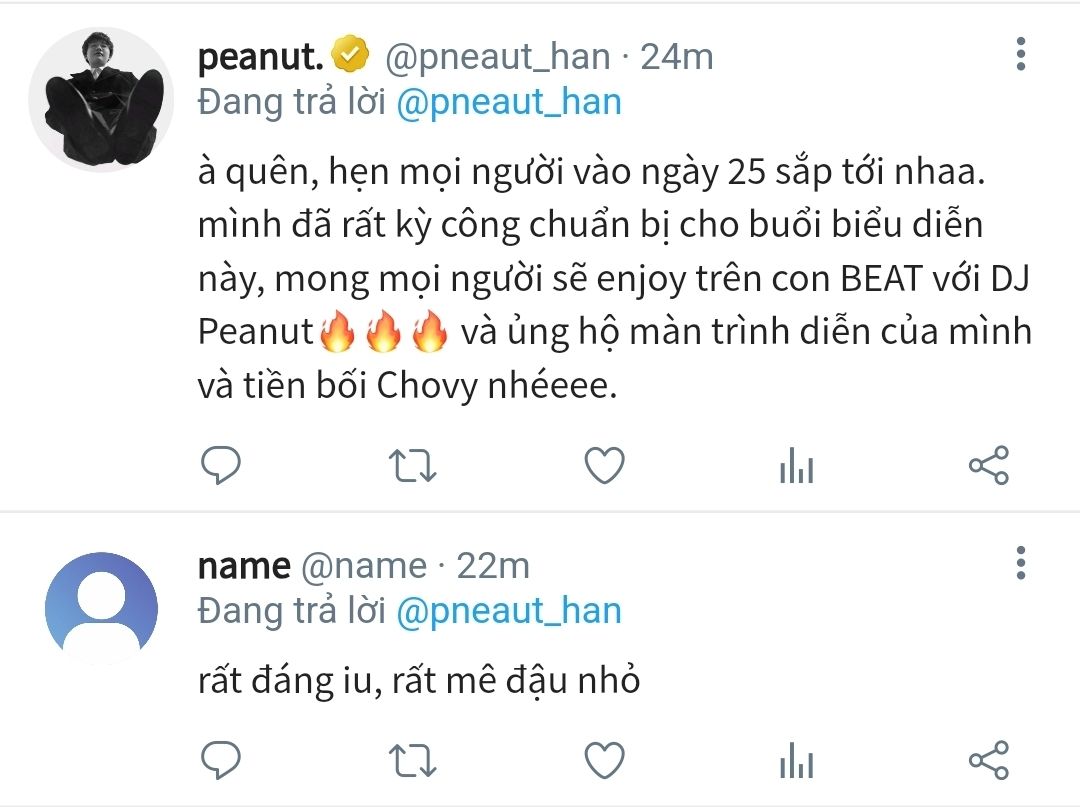Viewport: 1080px width, 807px height.
Task: Click @pneaut_han mention in name's reply
Action: pos(509,610)
